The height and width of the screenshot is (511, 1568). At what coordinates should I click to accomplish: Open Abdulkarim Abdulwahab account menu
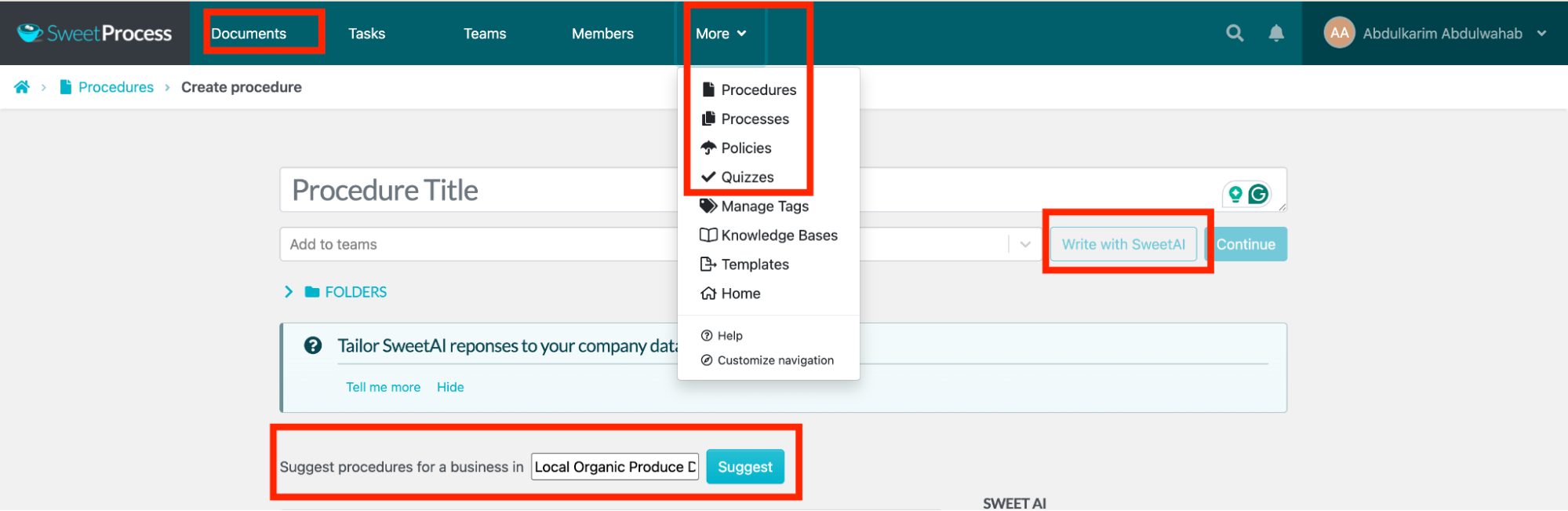[1442, 34]
